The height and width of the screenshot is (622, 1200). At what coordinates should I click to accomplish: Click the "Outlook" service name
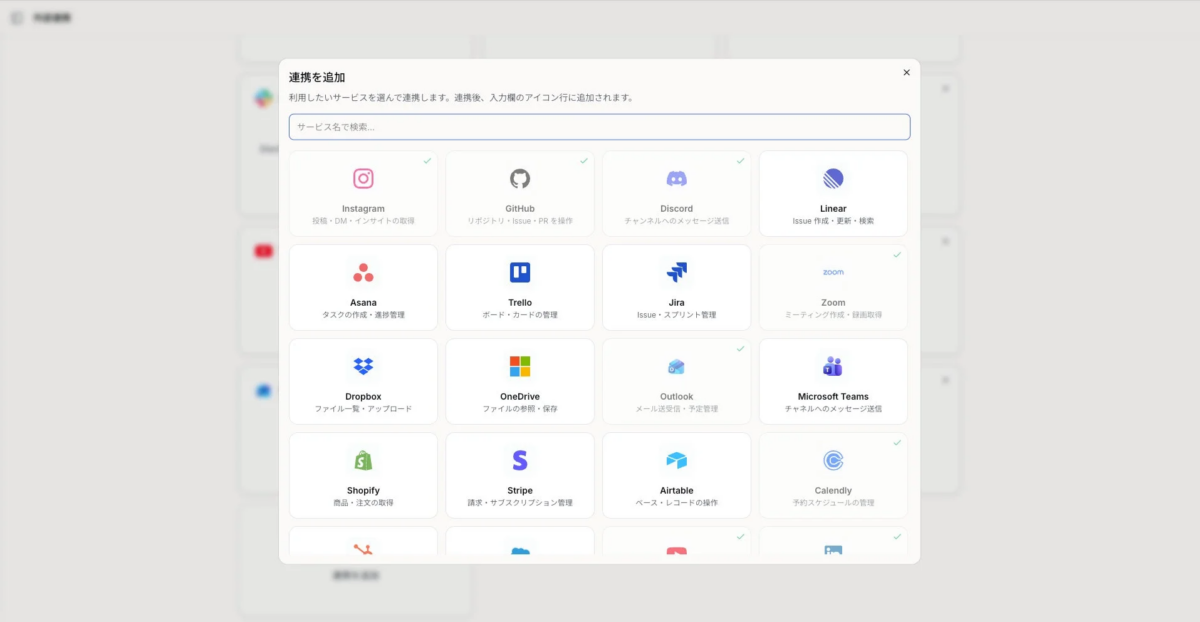tap(677, 397)
